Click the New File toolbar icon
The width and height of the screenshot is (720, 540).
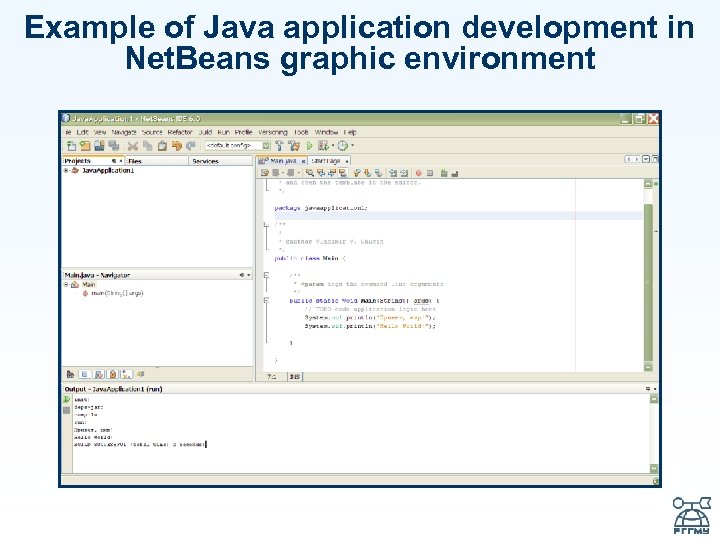click(71, 146)
